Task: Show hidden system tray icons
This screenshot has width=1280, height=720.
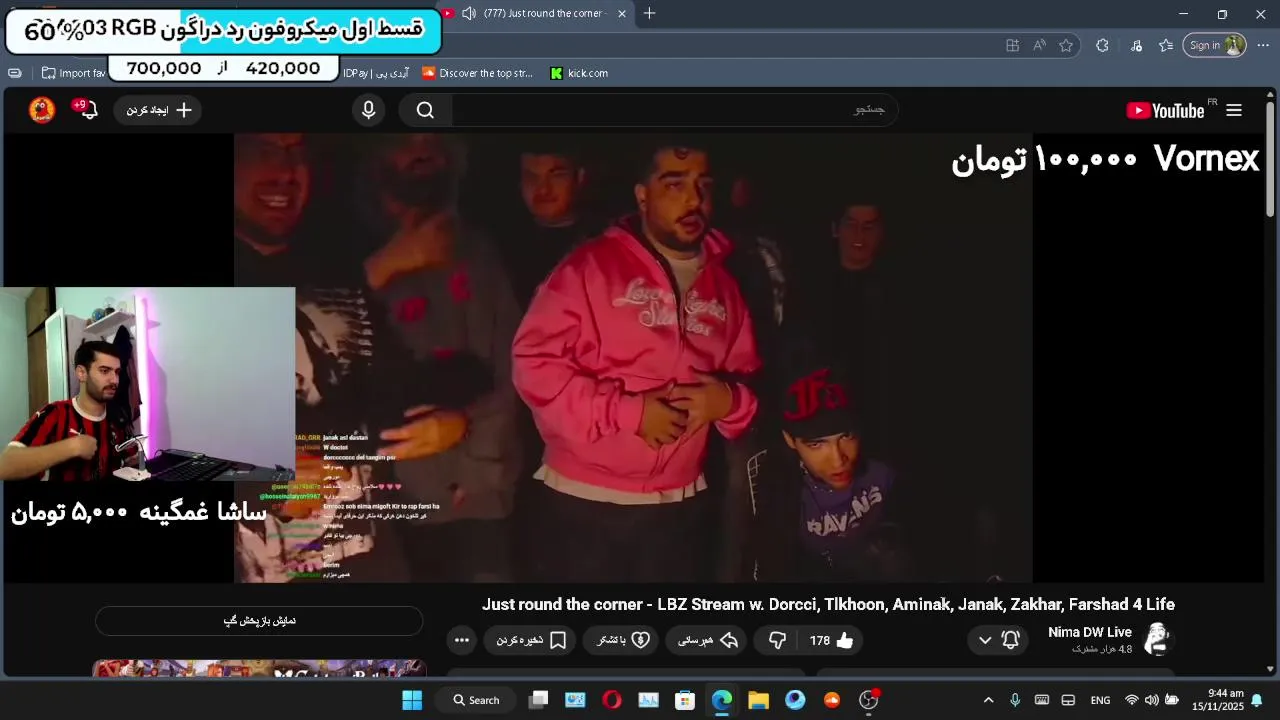Action: [988, 700]
